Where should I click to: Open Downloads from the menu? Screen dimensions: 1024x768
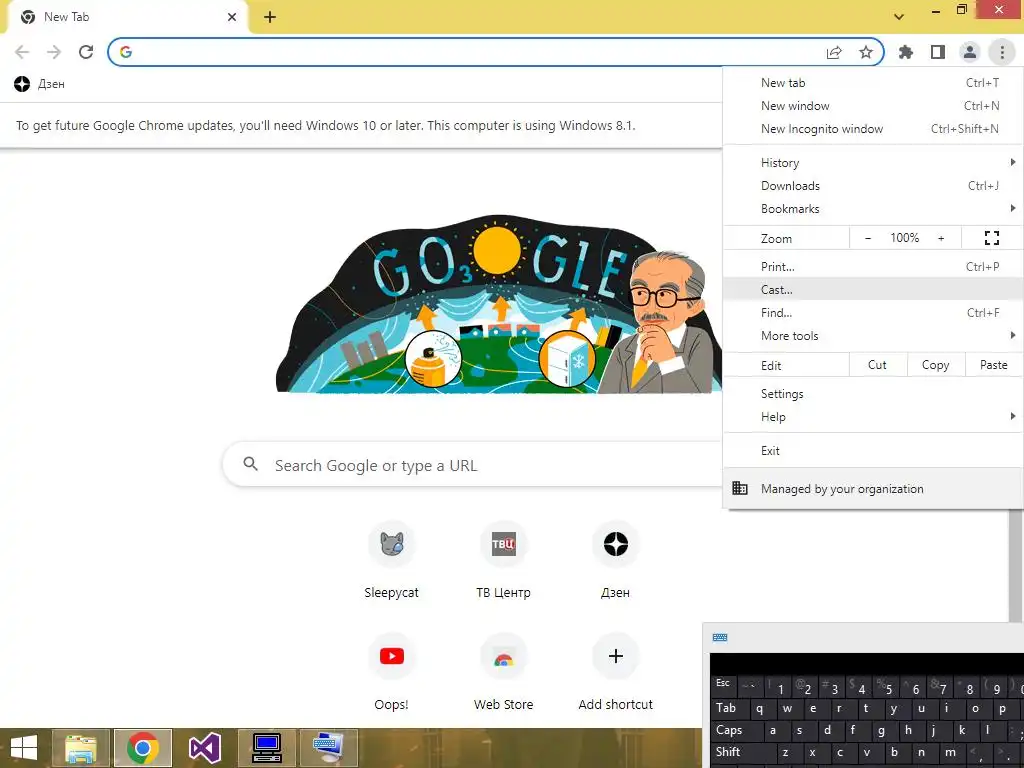pos(873,185)
